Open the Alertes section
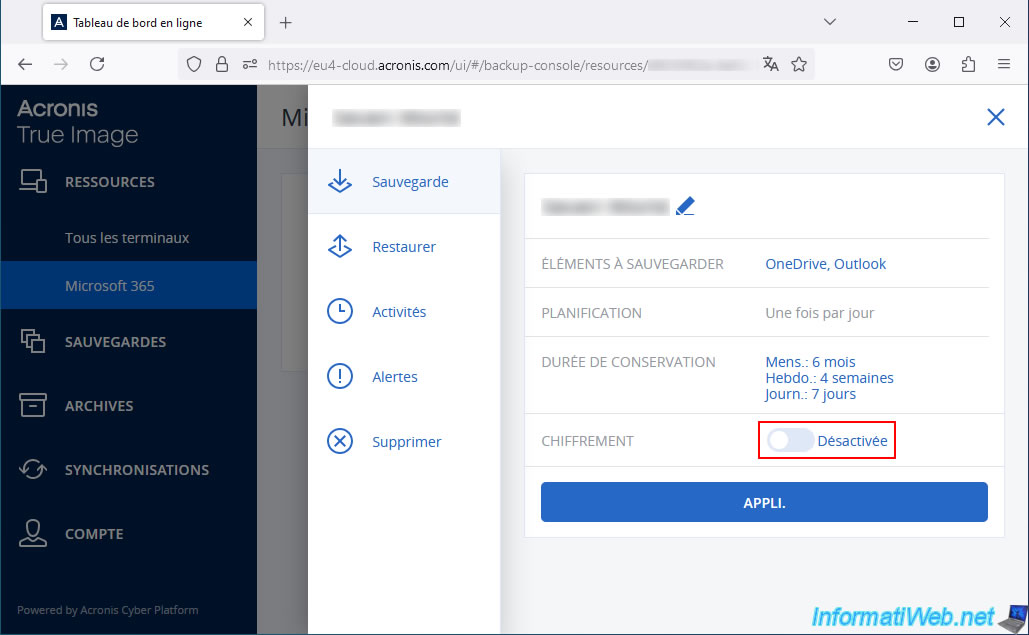This screenshot has width=1029, height=635. click(404, 377)
